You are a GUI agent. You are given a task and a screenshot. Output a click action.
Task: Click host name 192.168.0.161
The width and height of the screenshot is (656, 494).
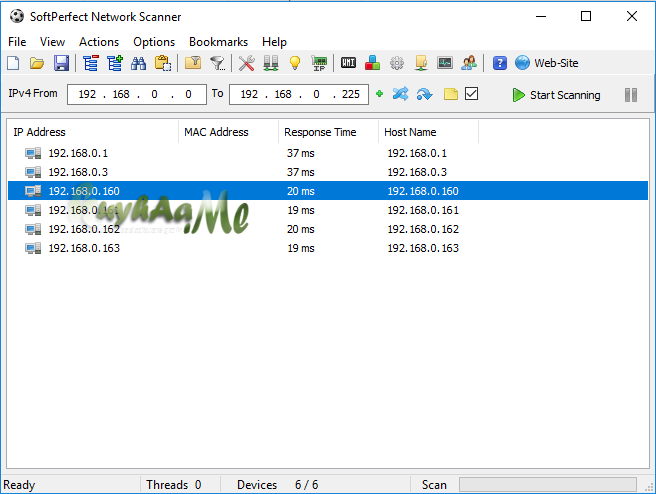click(423, 210)
